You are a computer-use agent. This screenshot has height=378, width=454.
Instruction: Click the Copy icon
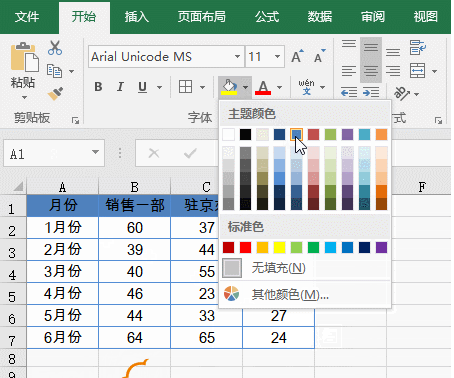click(54, 71)
